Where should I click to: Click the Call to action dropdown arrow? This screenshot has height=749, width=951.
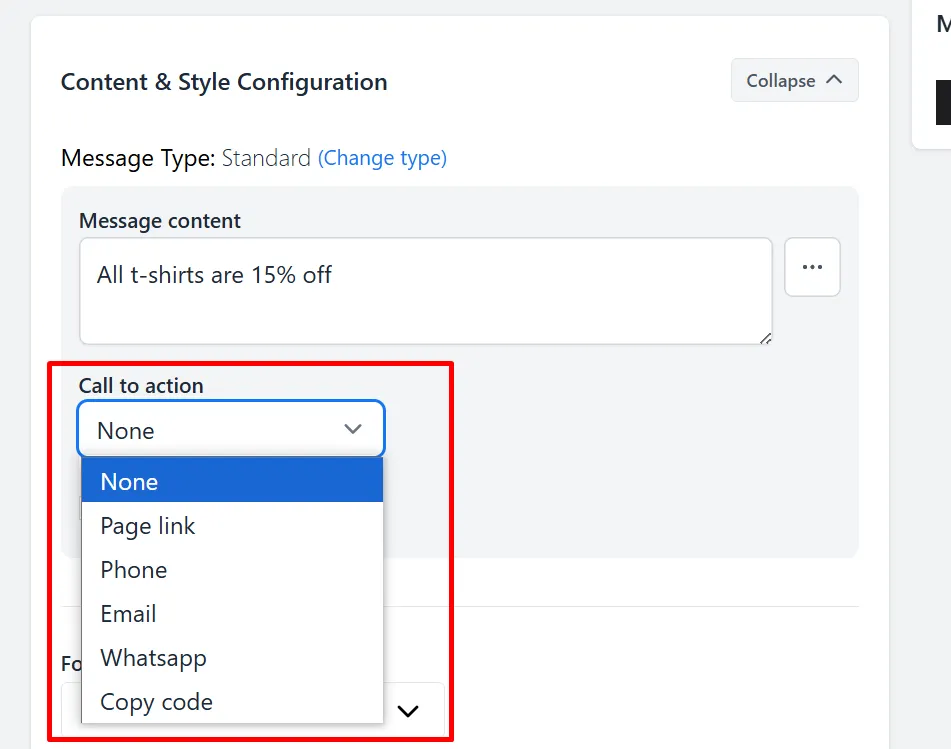coord(352,429)
